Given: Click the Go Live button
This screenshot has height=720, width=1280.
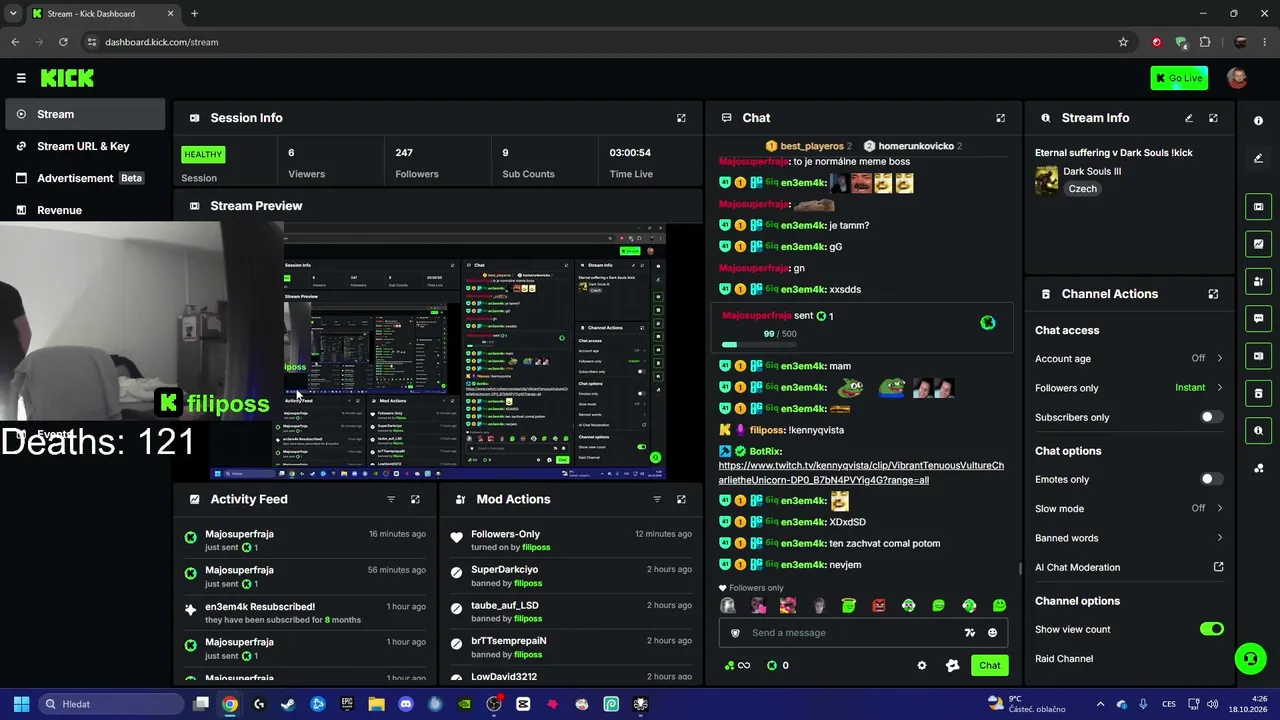Looking at the screenshot, I should (x=1179, y=78).
